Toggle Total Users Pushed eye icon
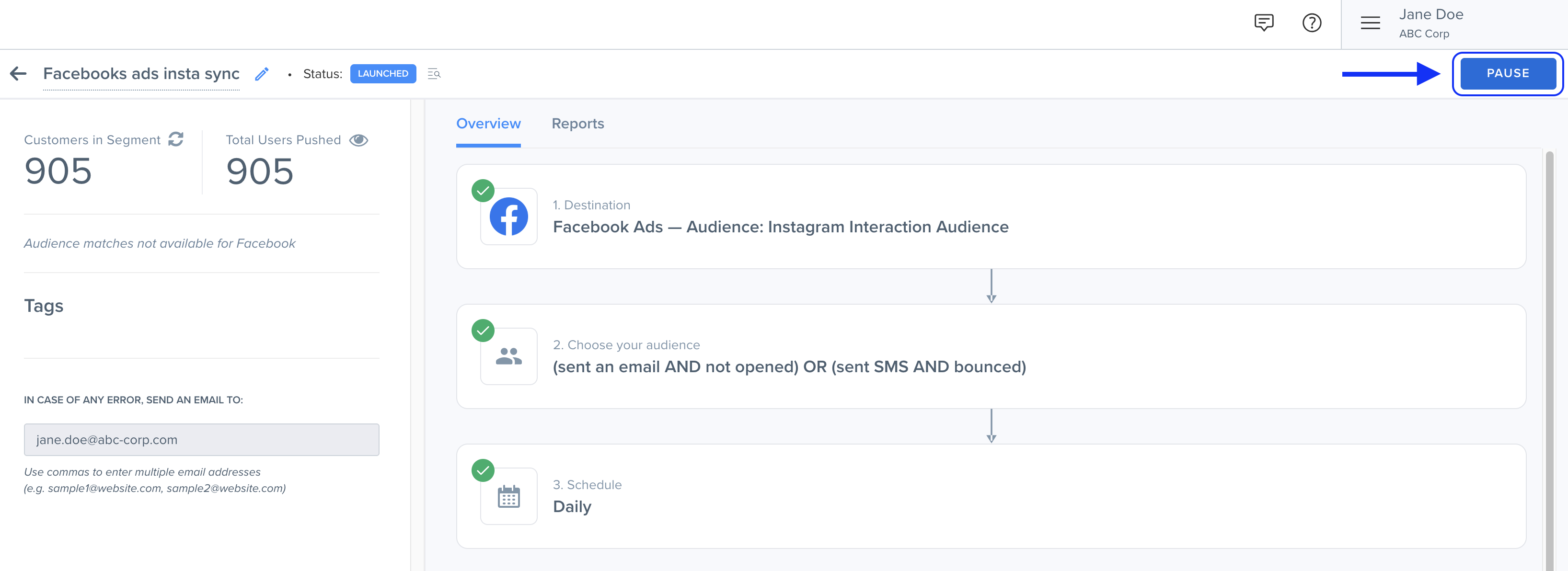Screen dimensions: 1568x571 click(358, 140)
